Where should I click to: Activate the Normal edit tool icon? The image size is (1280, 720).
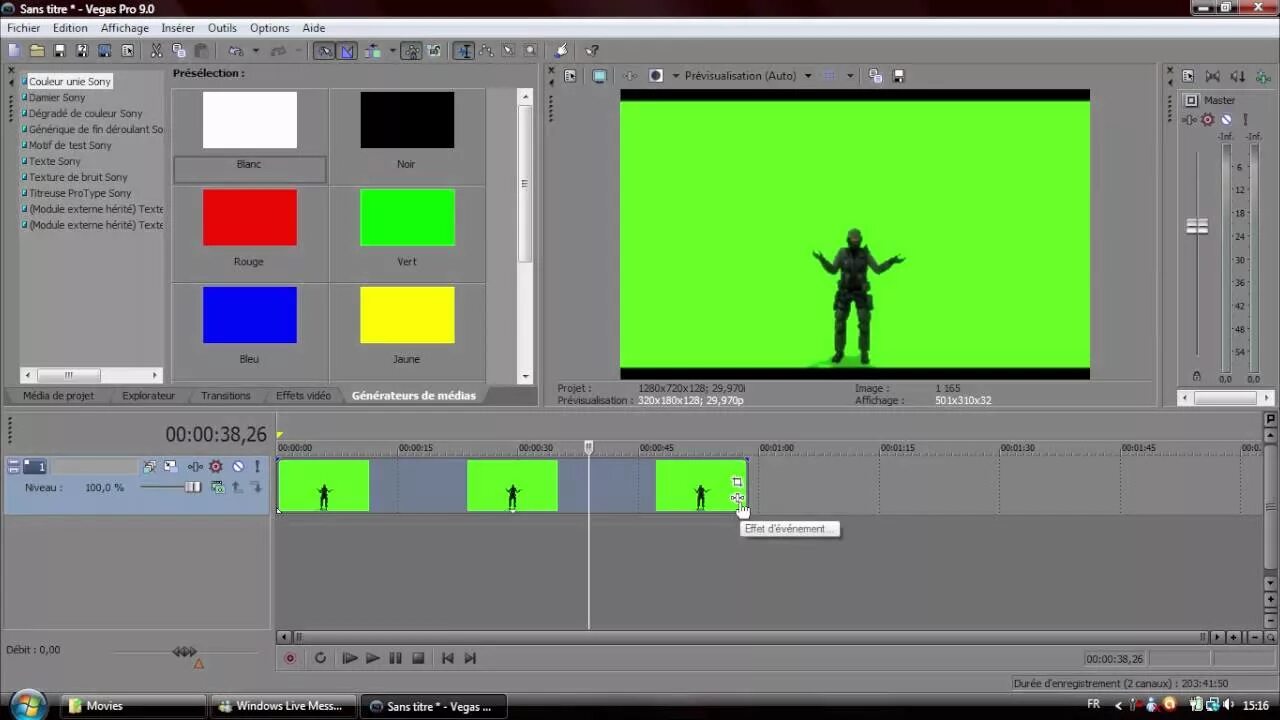pyautogui.click(x=324, y=50)
